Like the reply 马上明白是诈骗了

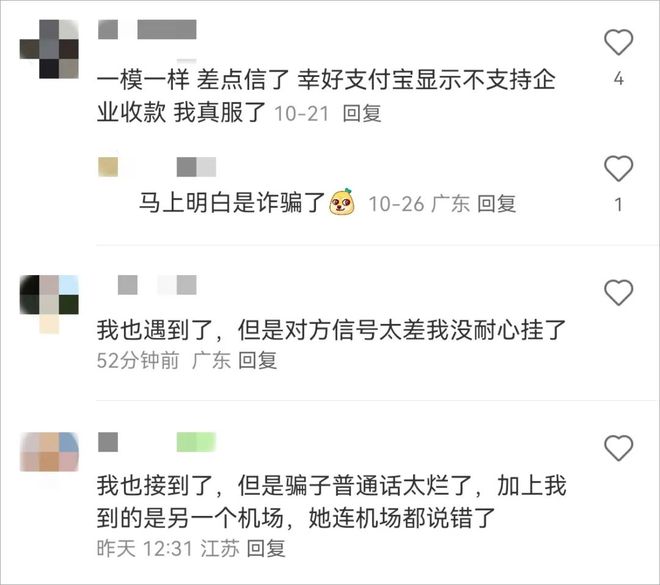[618, 168]
